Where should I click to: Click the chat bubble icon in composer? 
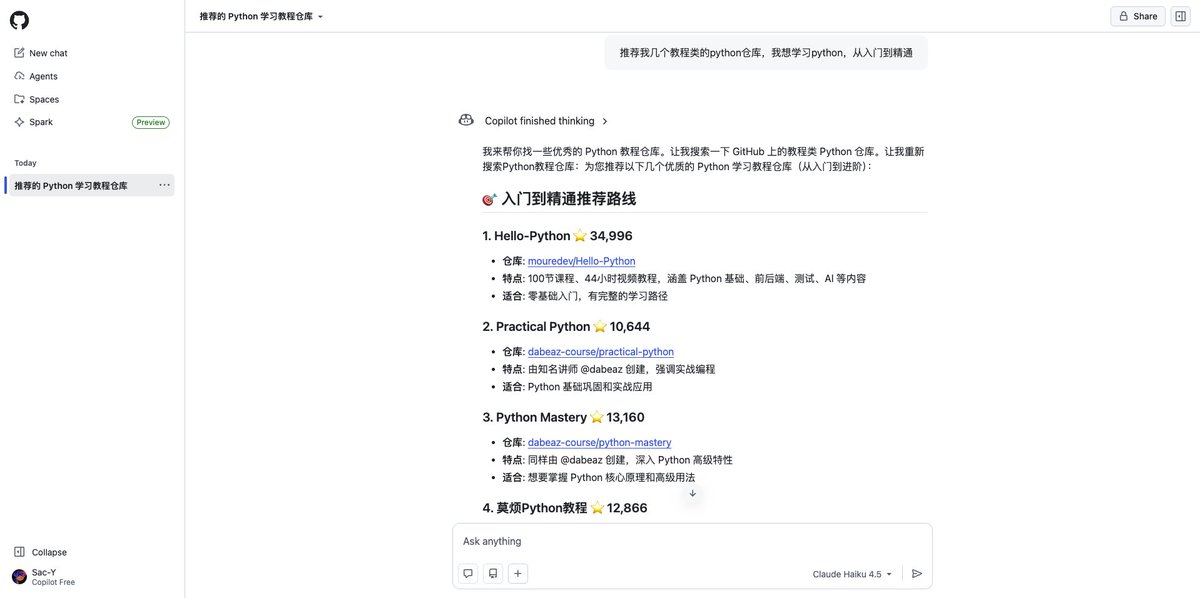pyautogui.click(x=468, y=574)
